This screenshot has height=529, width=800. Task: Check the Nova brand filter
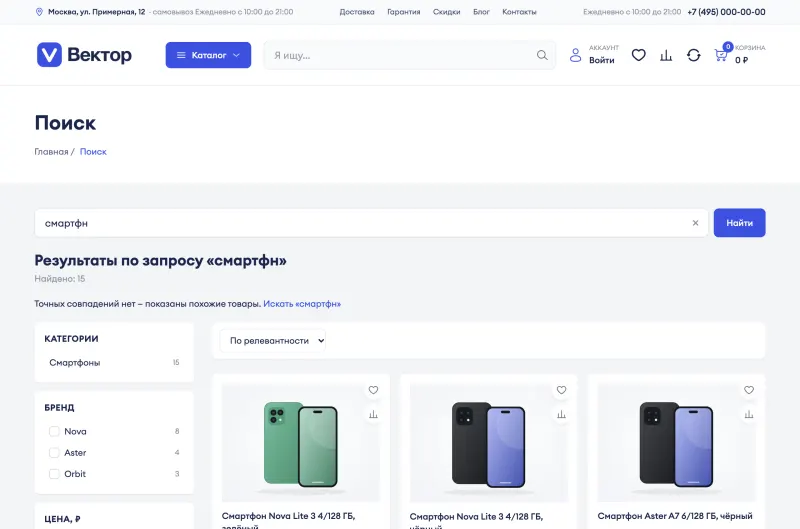tap(54, 432)
